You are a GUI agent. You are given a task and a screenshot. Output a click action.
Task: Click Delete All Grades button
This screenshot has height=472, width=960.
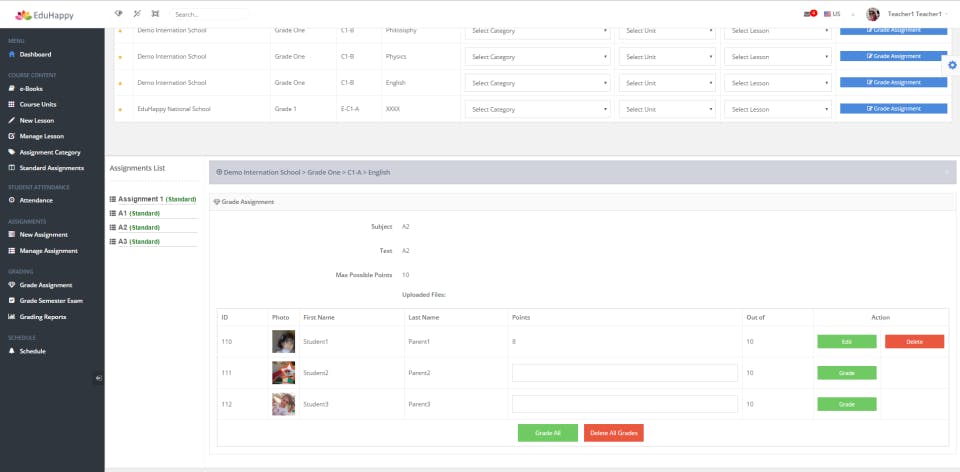pos(613,433)
